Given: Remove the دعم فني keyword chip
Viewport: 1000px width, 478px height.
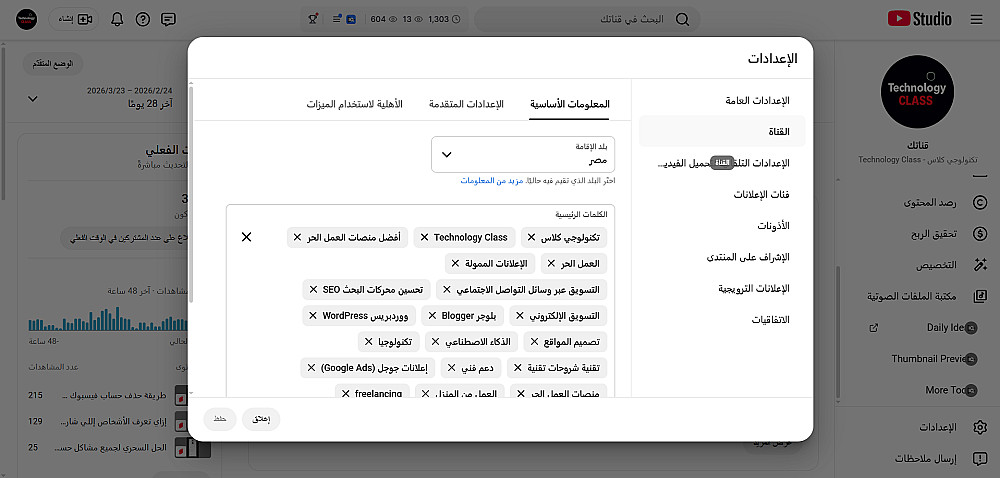Looking at the screenshot, I should point(452,368).
